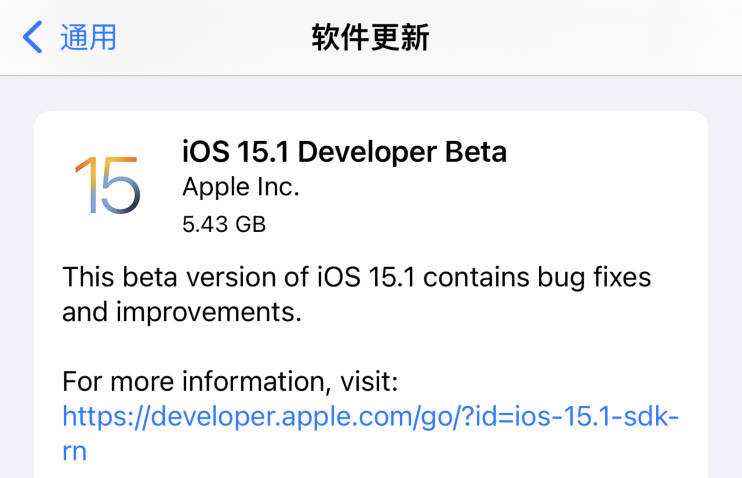This screenshot has width=742, height=478.
Task: Tap the back chevron arrow
Action: click(x=33, y=38)
